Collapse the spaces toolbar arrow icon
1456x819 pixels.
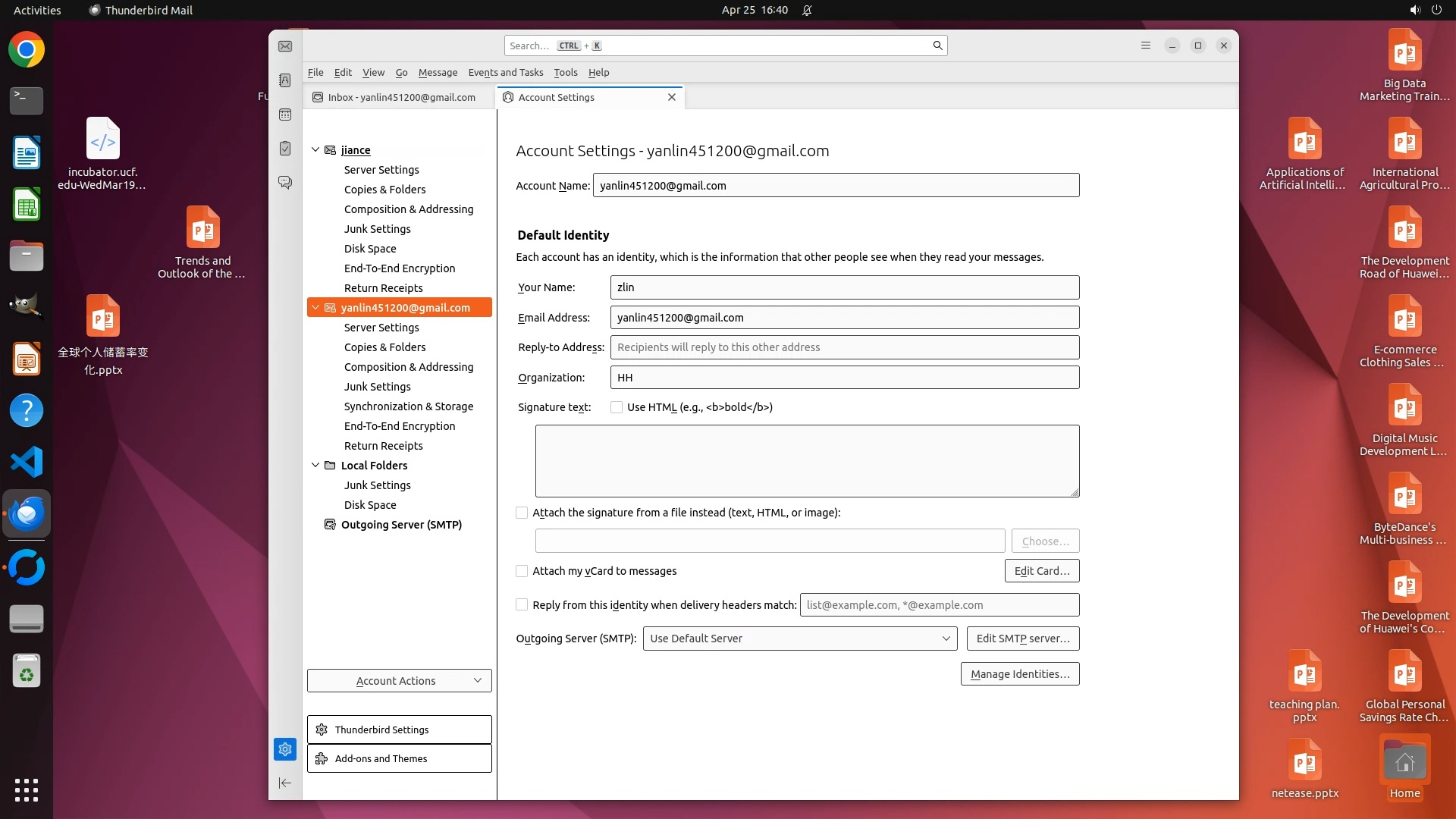tap(285, 783)
